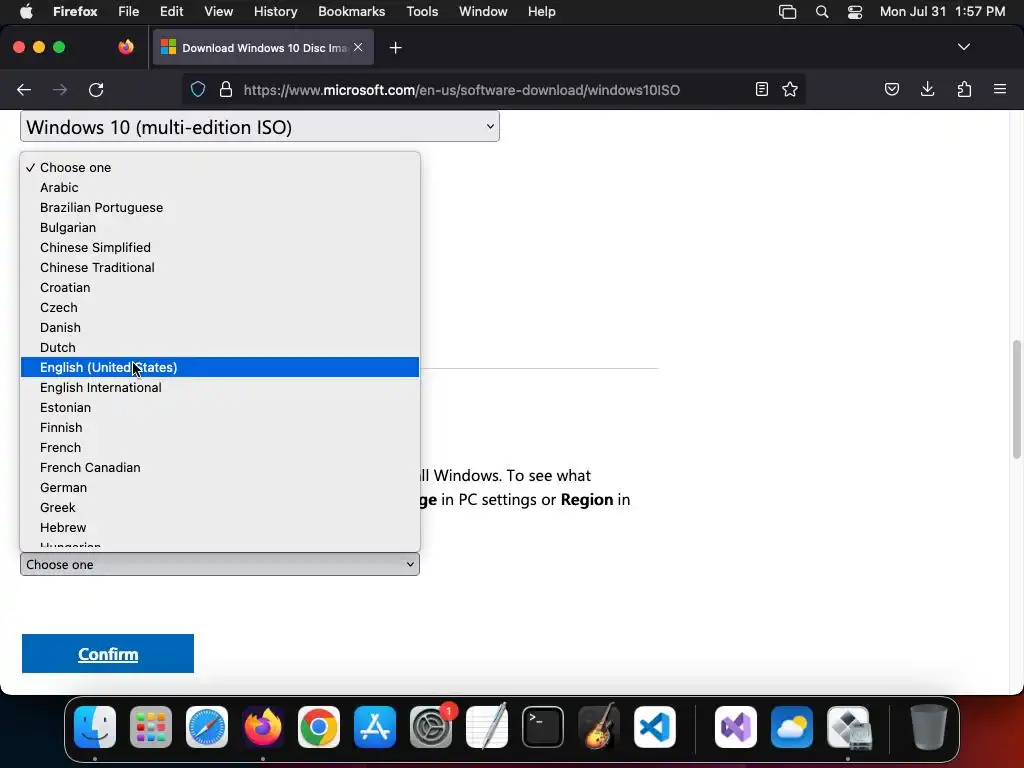Image resolution: width=1024 pixels, height=768 pixels.
Task: Click the date and time clock
Action: click(942, 11)
